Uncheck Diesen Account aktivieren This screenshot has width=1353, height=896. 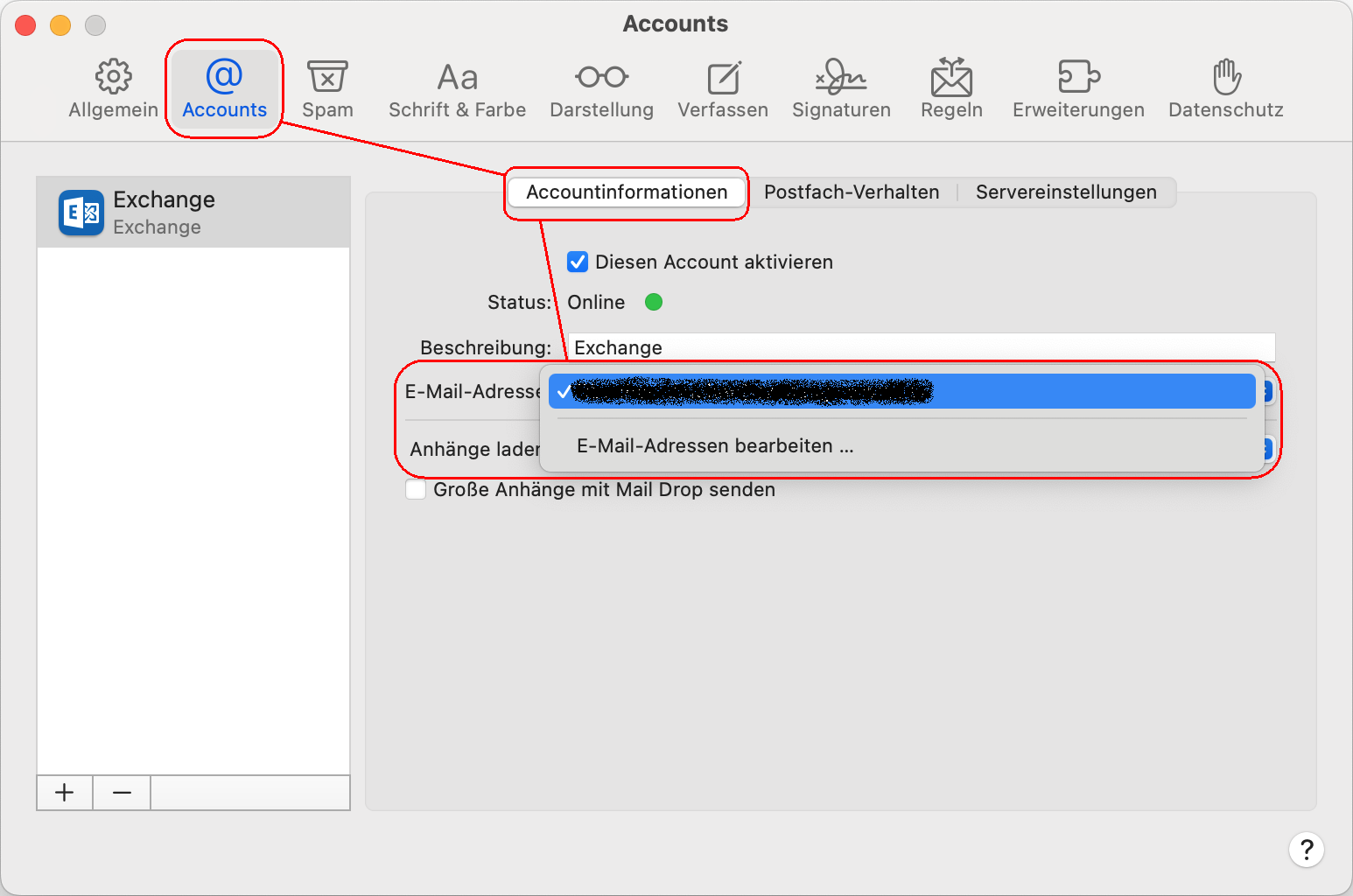click(578, 262)
